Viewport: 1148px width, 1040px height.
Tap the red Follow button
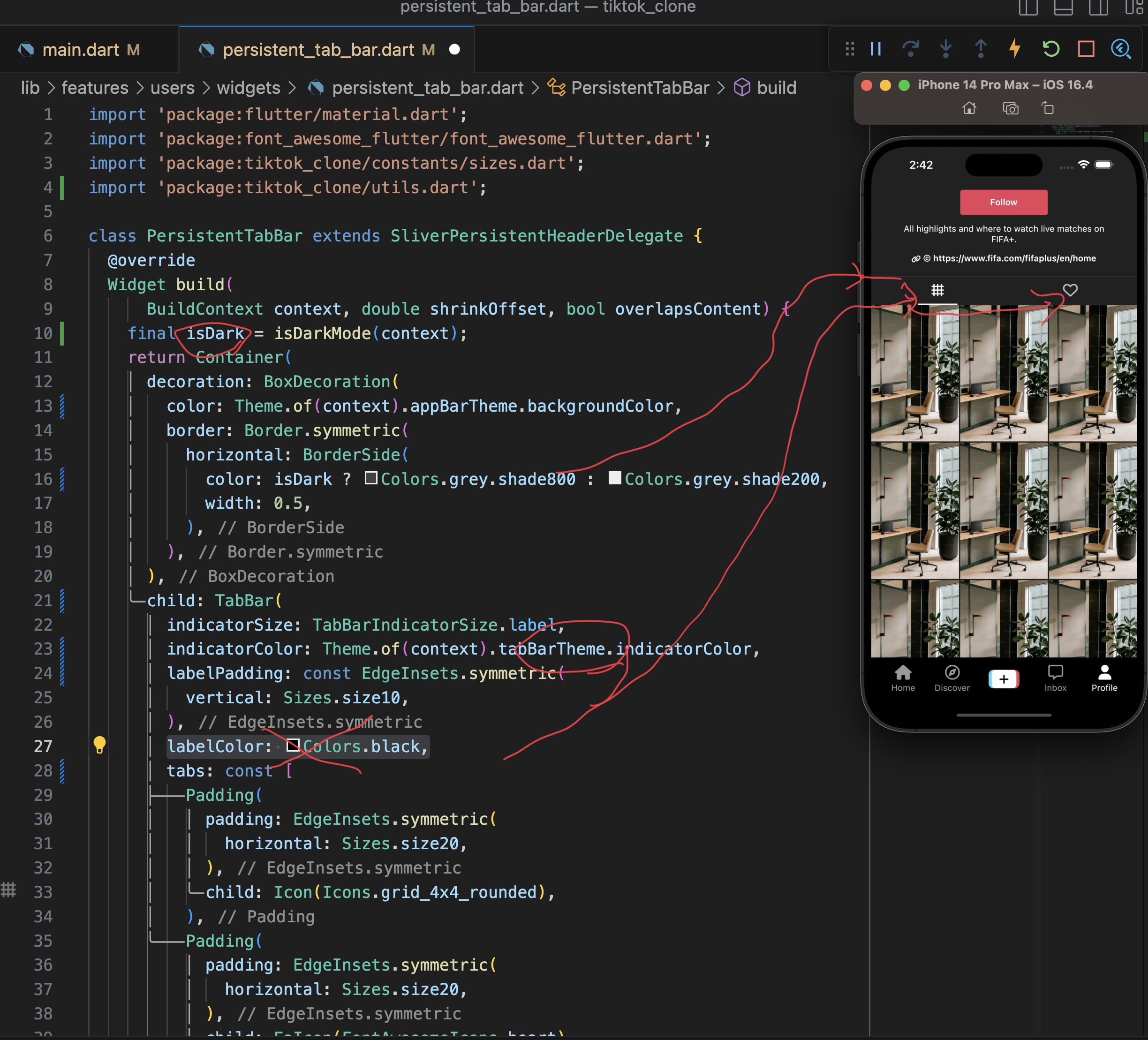[1003, 202]
